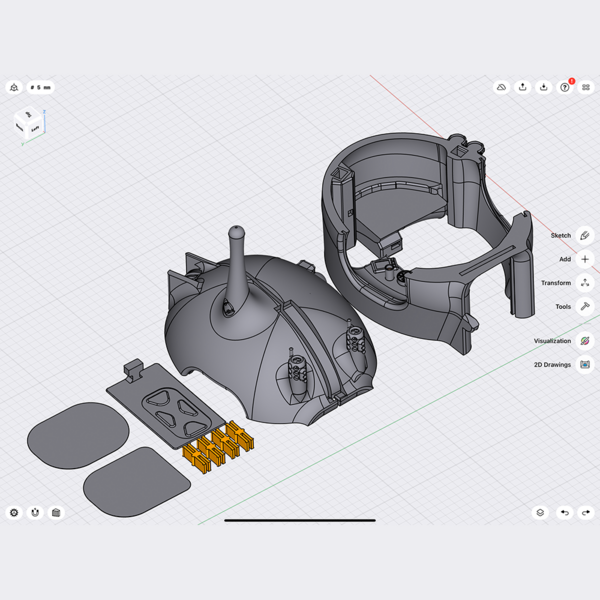Open settings gear at bottom left
Image resolution: width=600 pixels, height=600 pixels.
tap(14, 512)
